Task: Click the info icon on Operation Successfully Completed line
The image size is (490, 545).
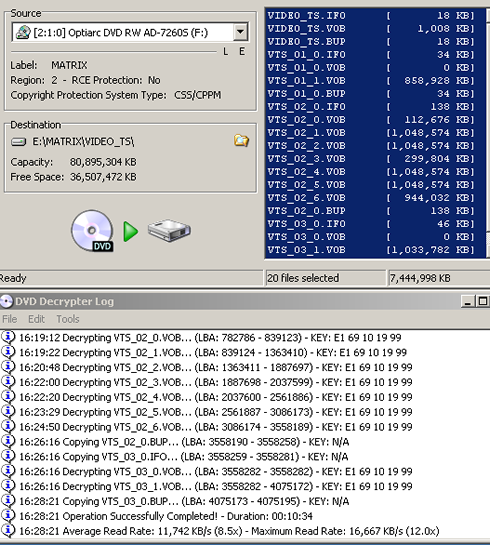Action: [8, 516]
